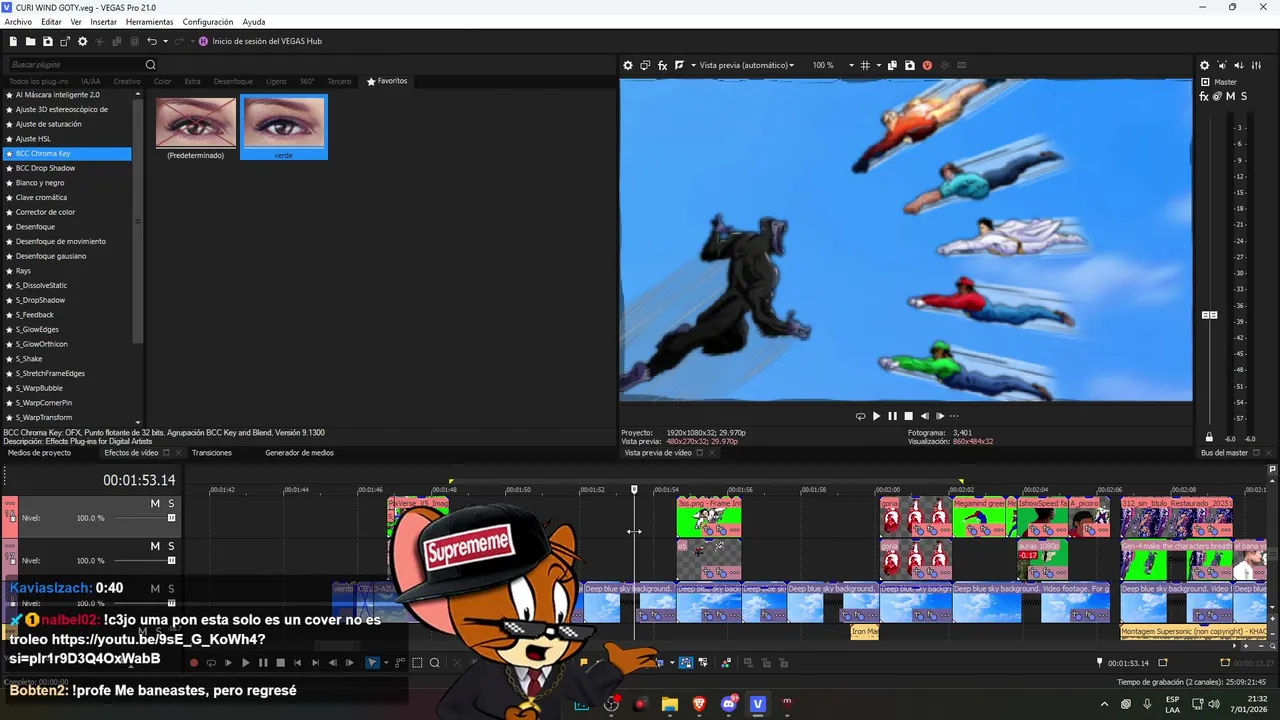This screenshot has height=720, width=1280.
Task: Open video output FX icon in preview
Action: [662, 65]
